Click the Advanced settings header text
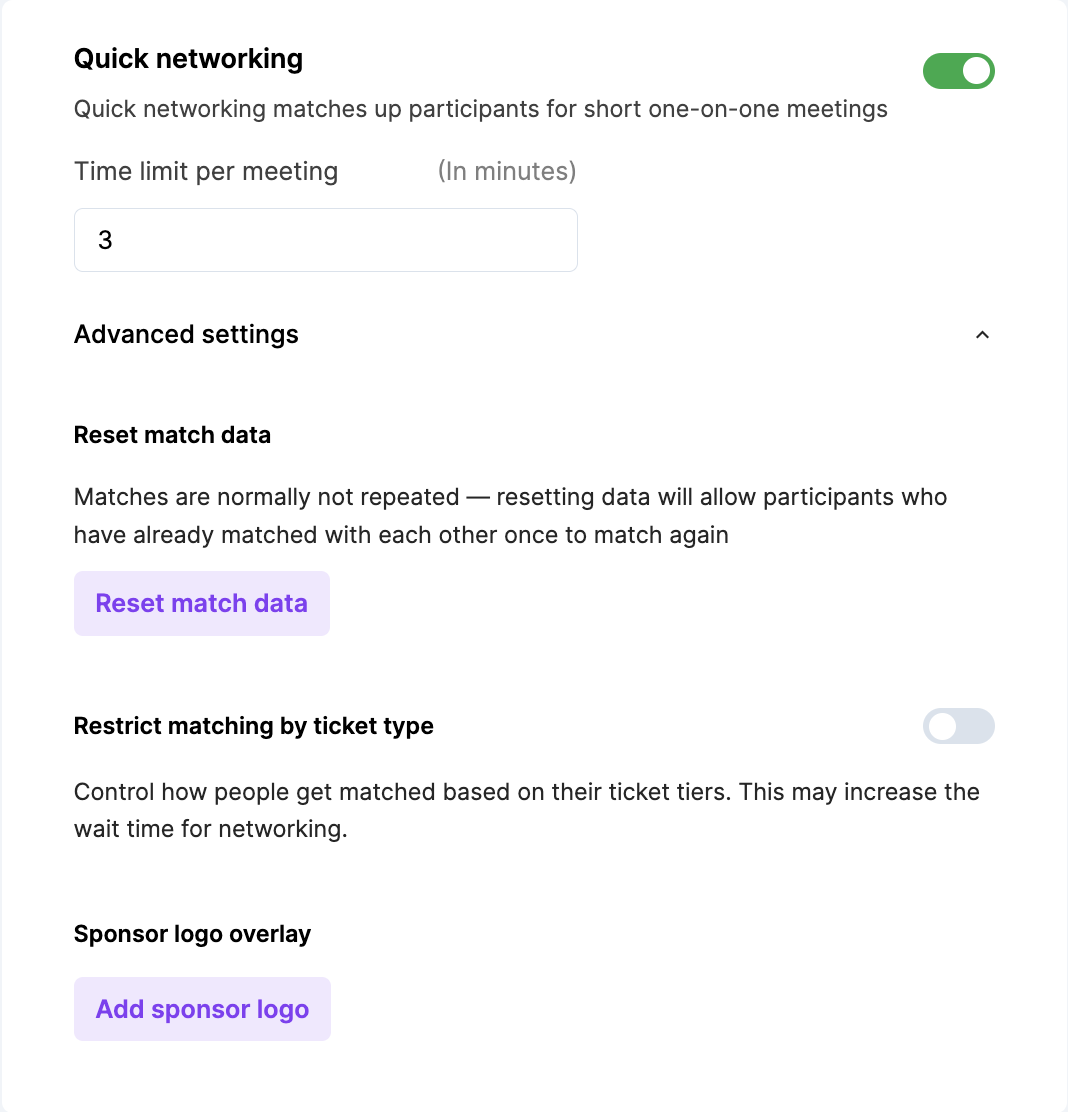 point(186,334)
